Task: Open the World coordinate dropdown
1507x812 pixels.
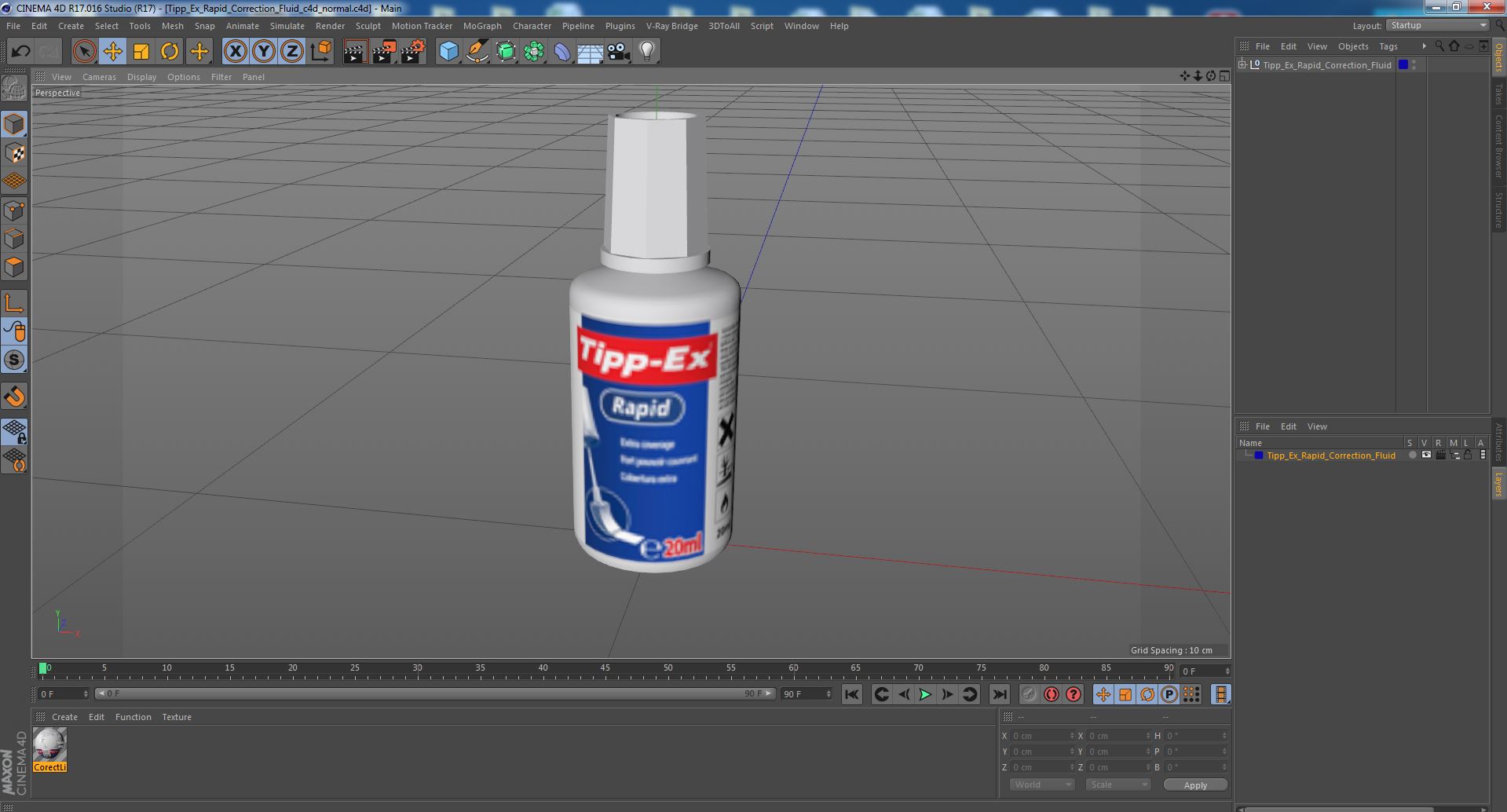Action: (1041, 785)
